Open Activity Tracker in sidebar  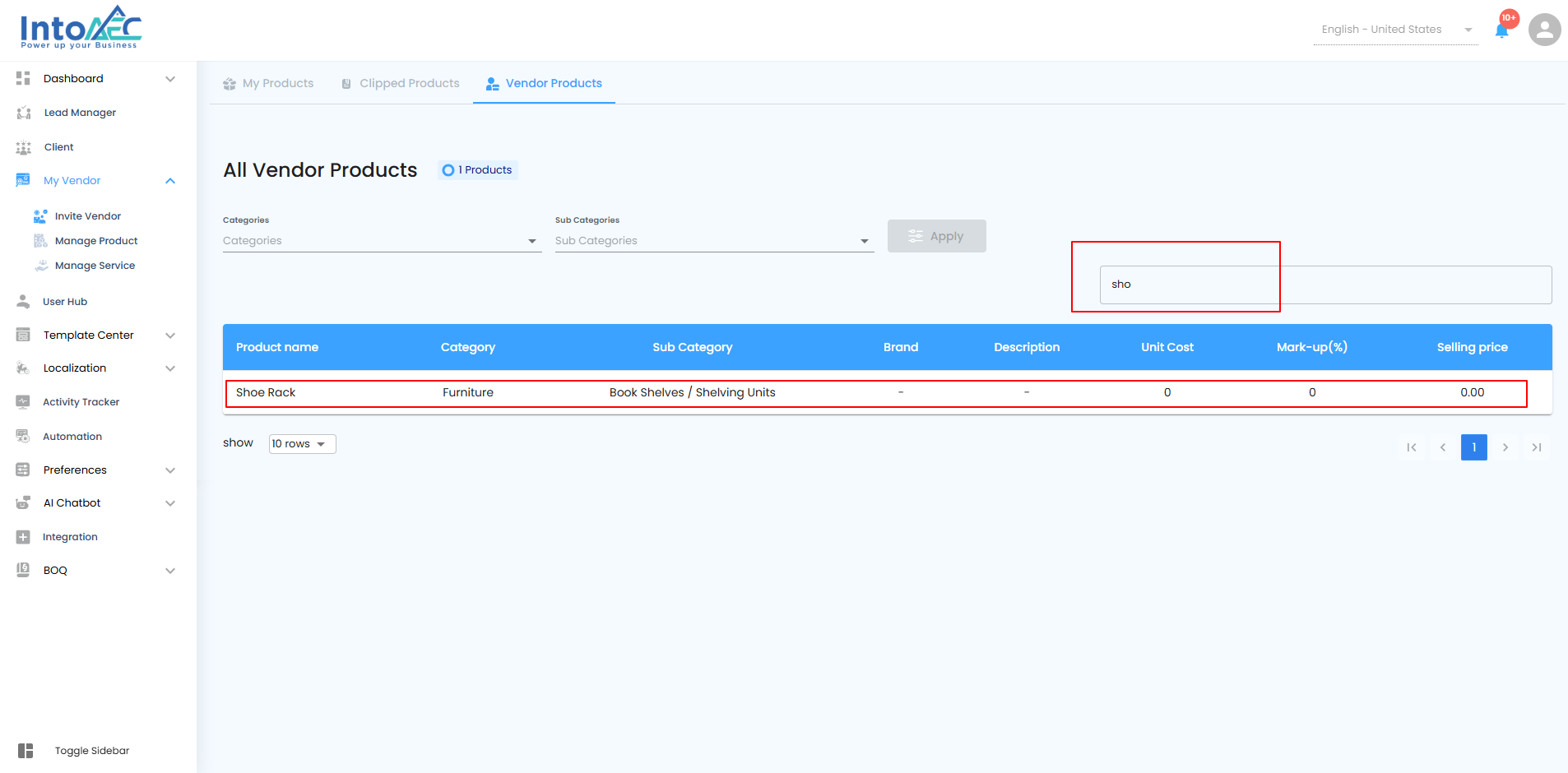(x=81, y=402)
